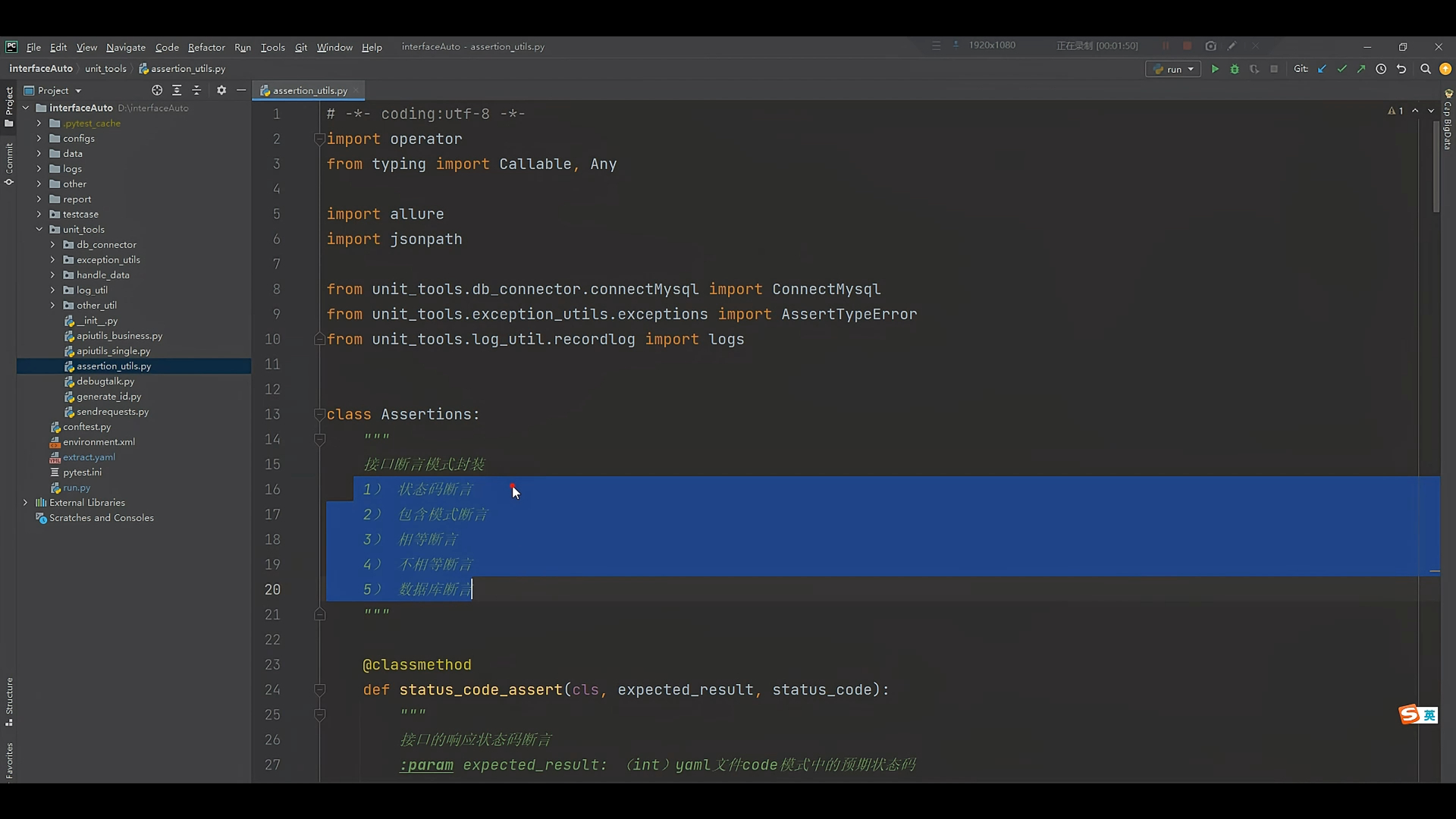Expand all icon in Project panel
Screen dimensions: 1456x819
177,90
